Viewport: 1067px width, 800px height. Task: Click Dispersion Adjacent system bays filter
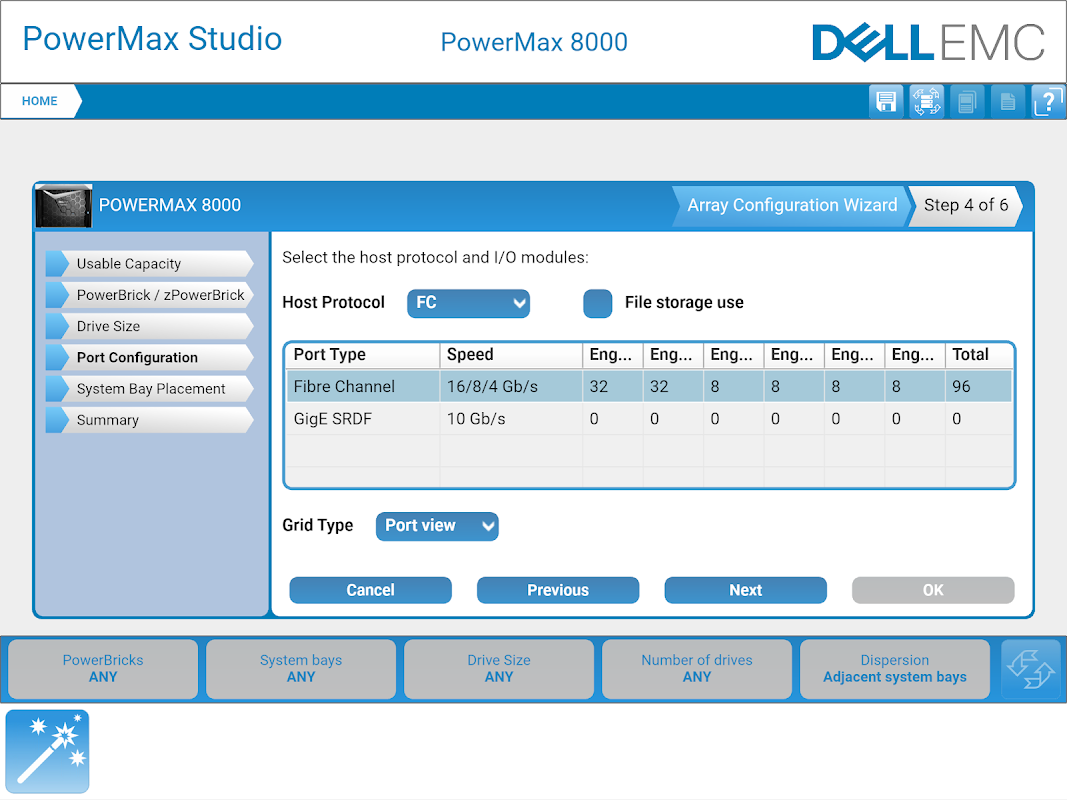895,669
